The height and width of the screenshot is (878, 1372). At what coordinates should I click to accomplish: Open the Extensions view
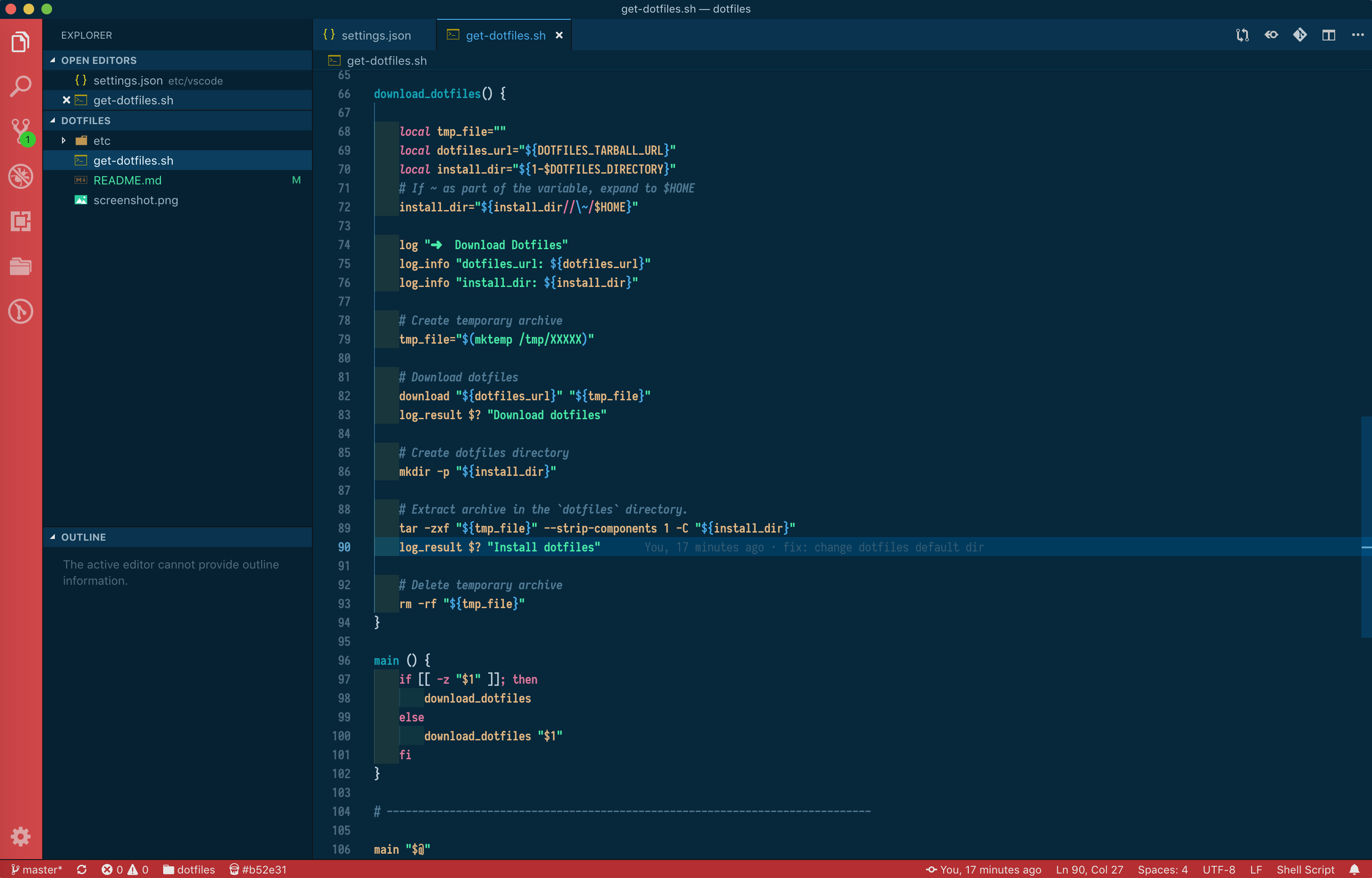21,221
